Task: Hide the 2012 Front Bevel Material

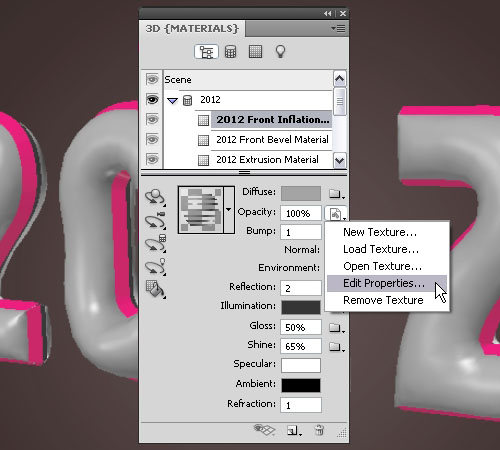Action: (x=152, y=139)
